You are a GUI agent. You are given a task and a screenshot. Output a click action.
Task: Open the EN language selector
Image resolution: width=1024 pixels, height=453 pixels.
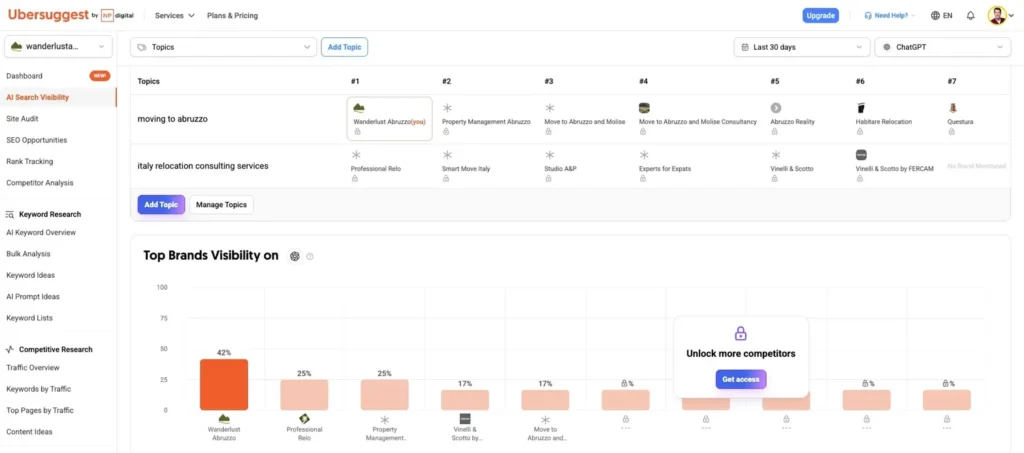(941, 16)
